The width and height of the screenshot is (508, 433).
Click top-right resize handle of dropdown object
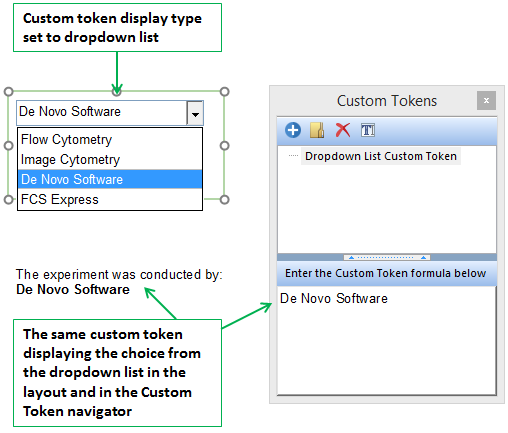click(225, 92)
